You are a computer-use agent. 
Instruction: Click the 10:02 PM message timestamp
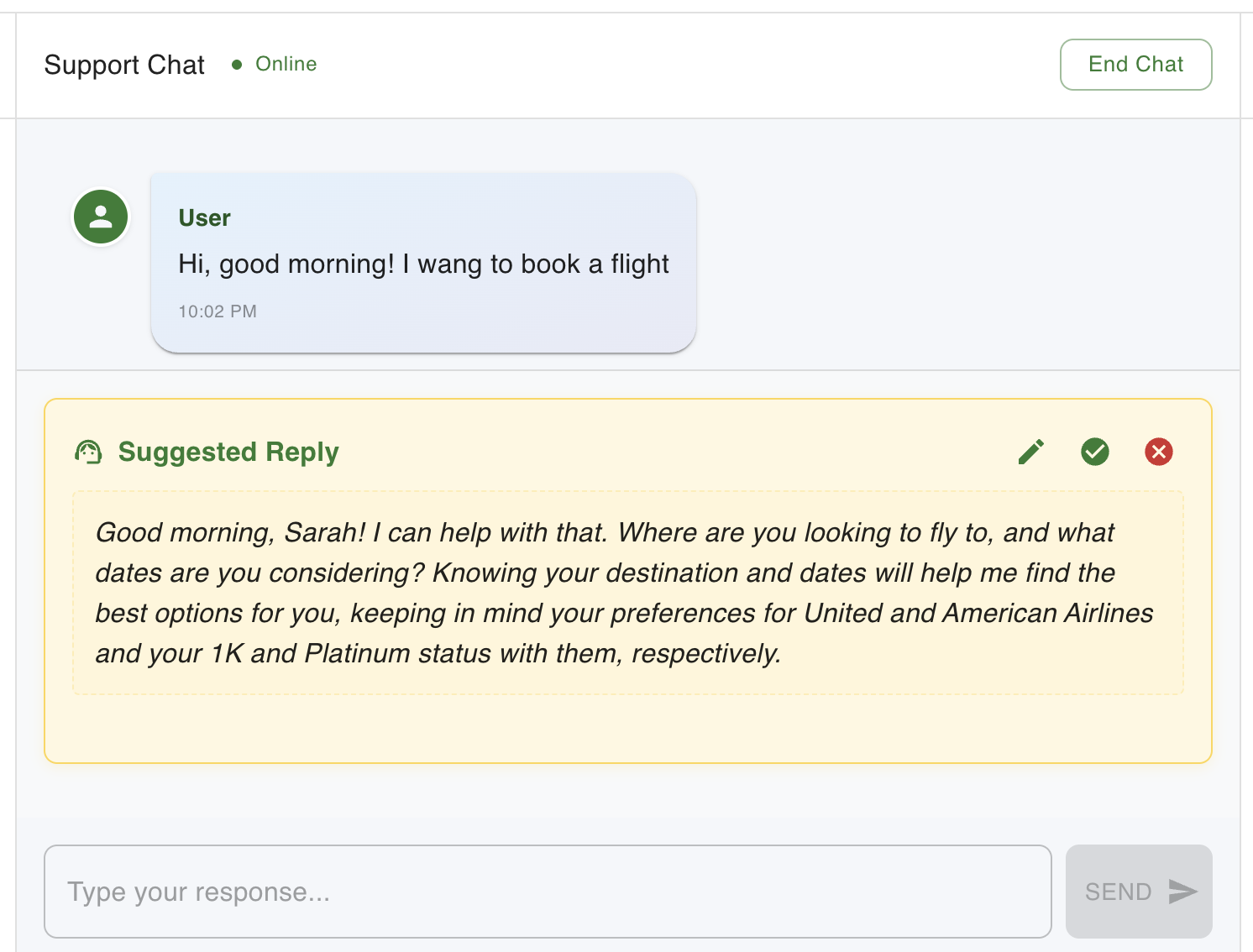(x=218, y=311)
